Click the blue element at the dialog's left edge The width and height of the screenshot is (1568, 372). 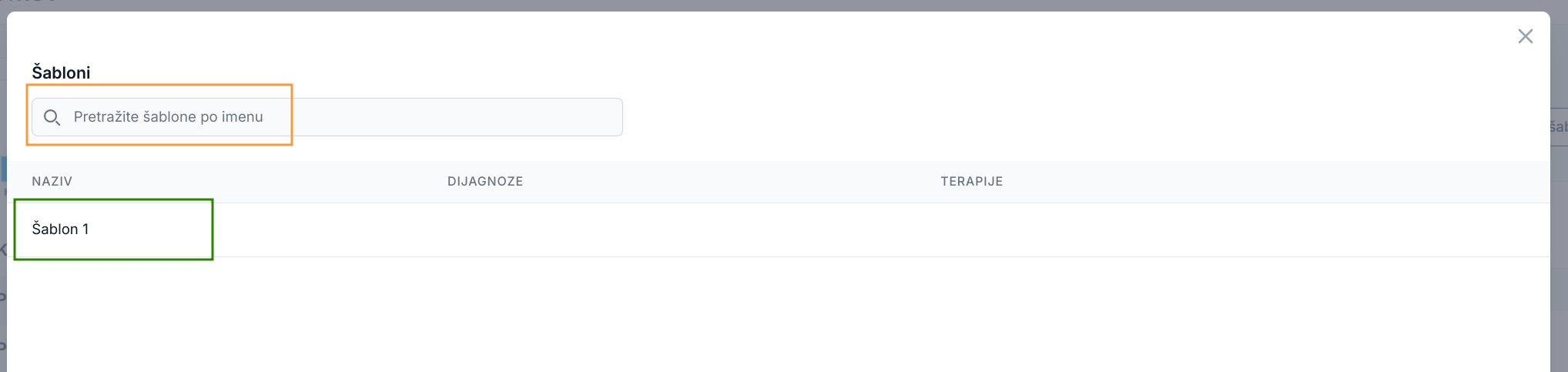3,169
